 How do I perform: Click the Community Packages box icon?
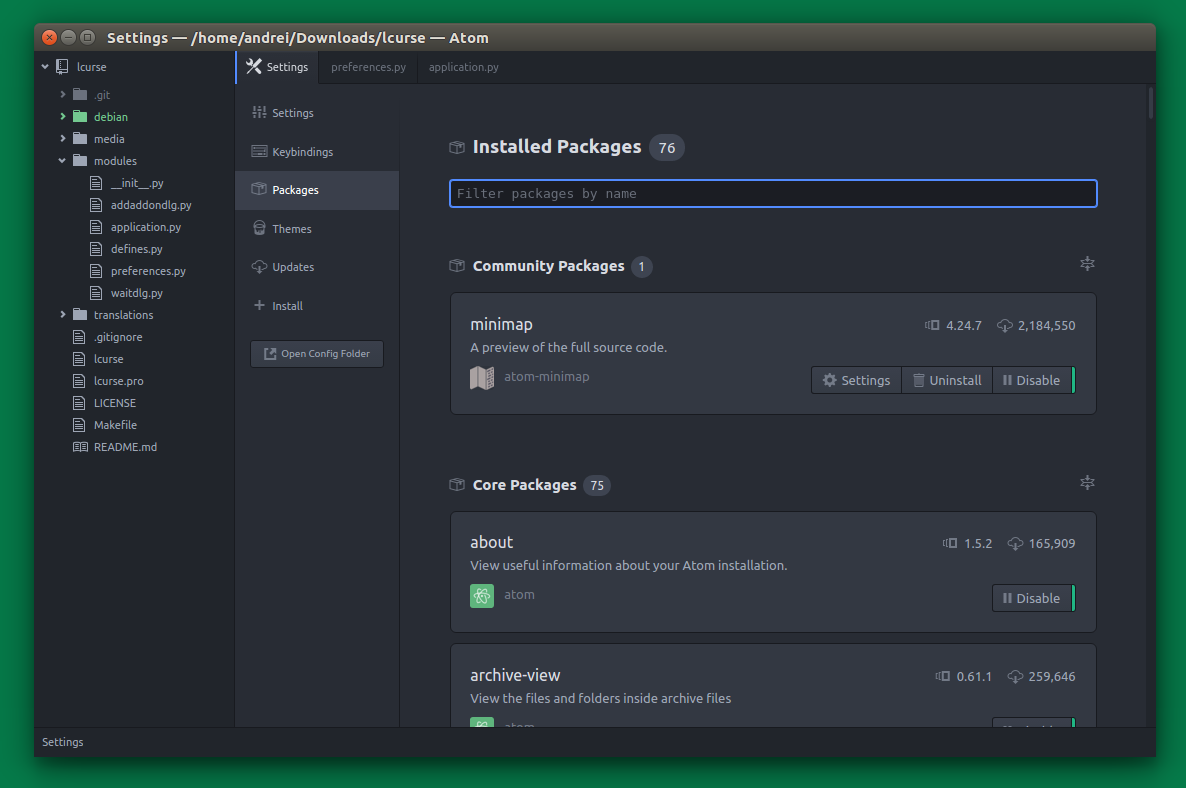click(x=457, y=265)
